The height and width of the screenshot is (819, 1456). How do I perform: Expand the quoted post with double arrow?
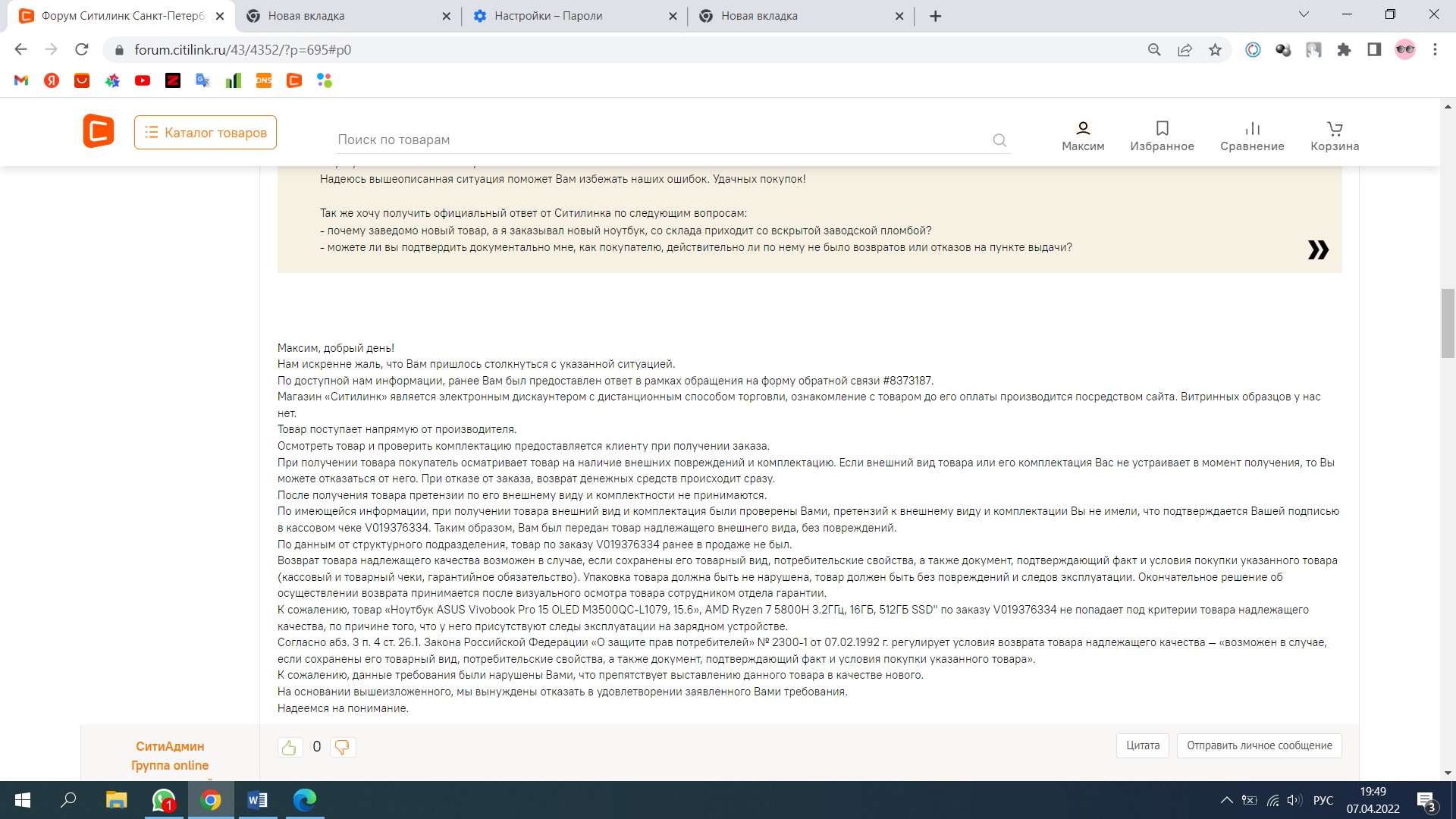pos(1318,249)
